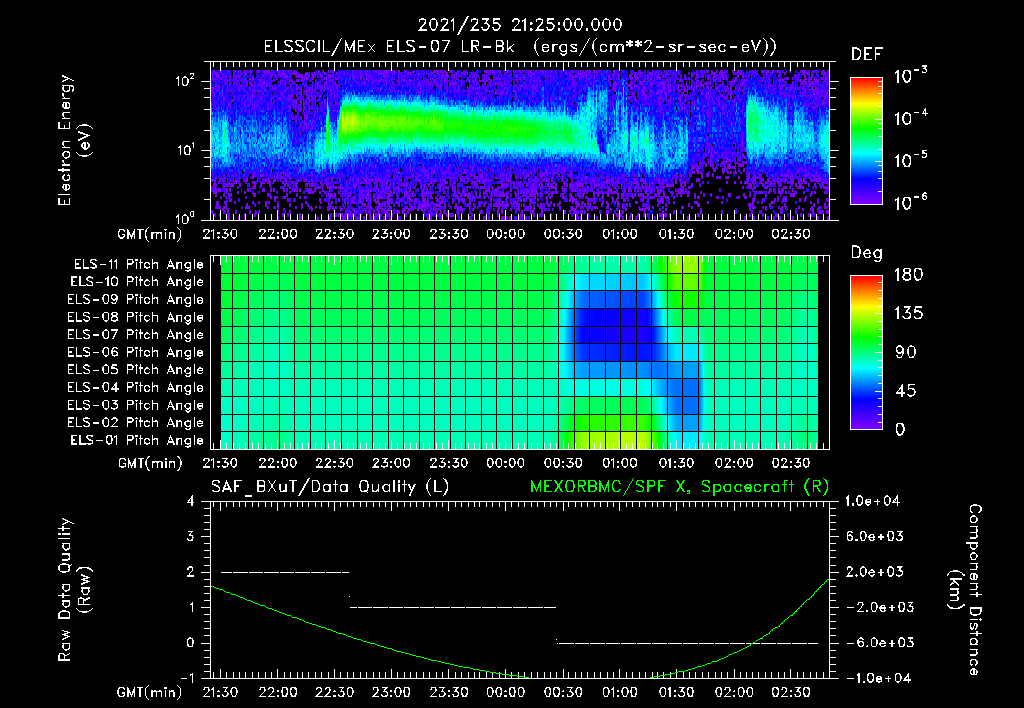Image resolution: width=1024 pixels, height=708 pixels.
Task: Select the ELS-01 Pitch Angle row label
Action: (137, 440)
